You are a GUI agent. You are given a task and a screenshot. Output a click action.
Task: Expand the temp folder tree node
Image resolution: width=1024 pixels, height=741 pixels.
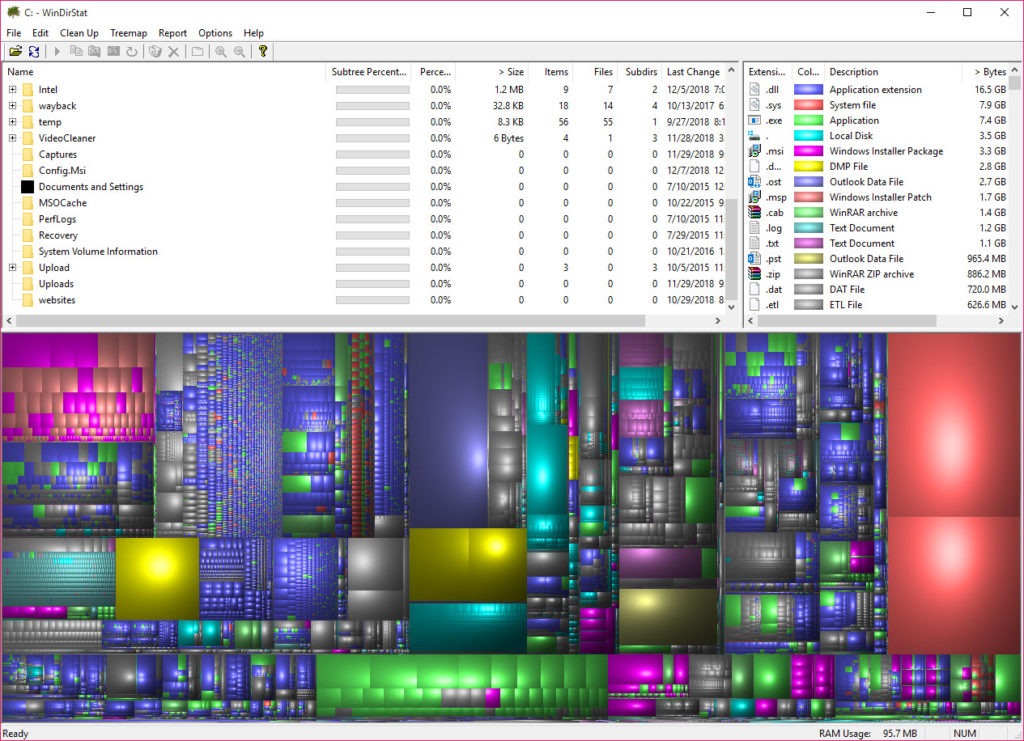tap(12, 122)
